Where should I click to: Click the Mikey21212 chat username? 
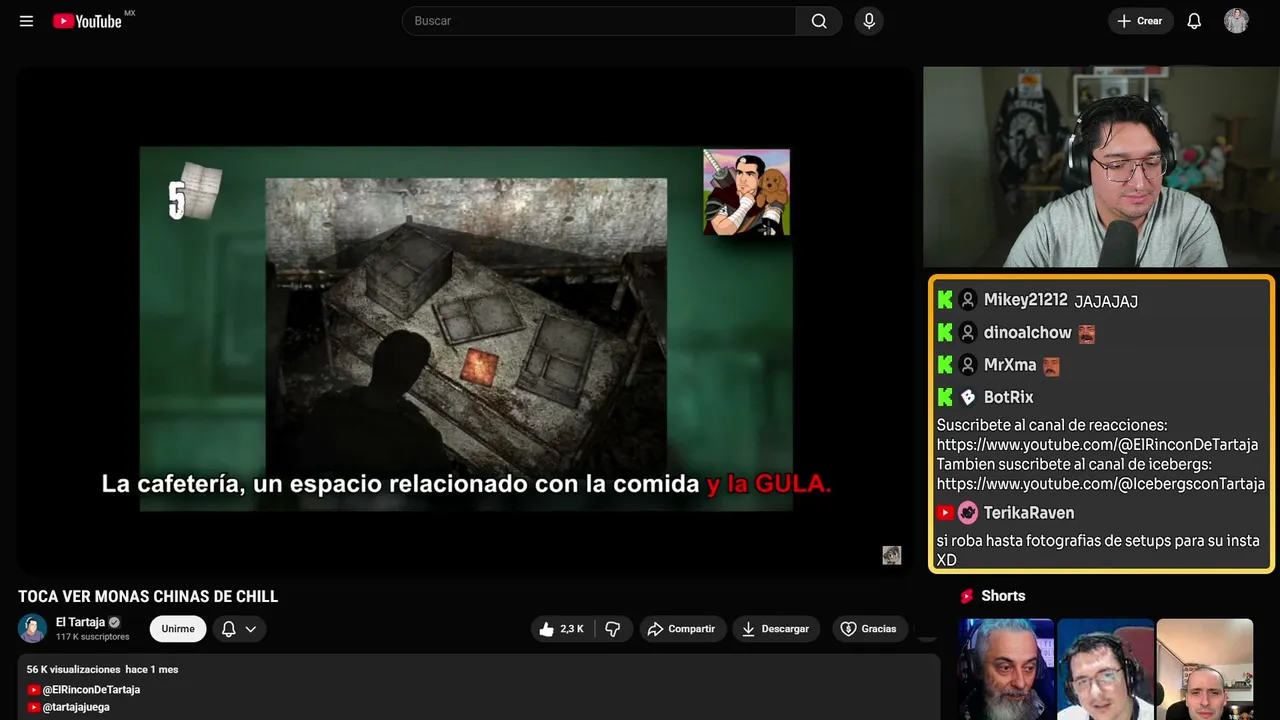[x=1026, y=300]
